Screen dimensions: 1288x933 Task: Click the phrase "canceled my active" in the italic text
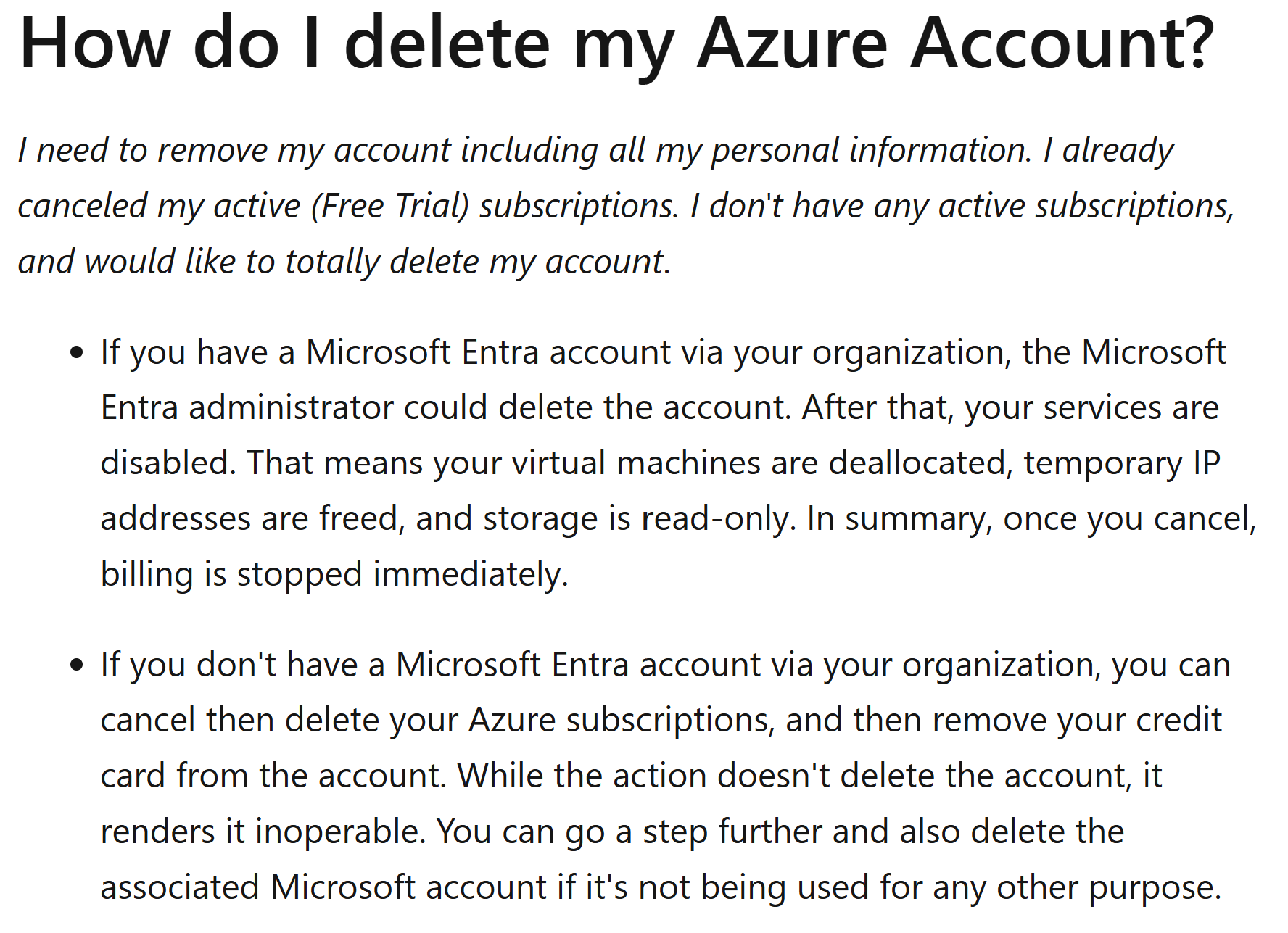point(159,206)
